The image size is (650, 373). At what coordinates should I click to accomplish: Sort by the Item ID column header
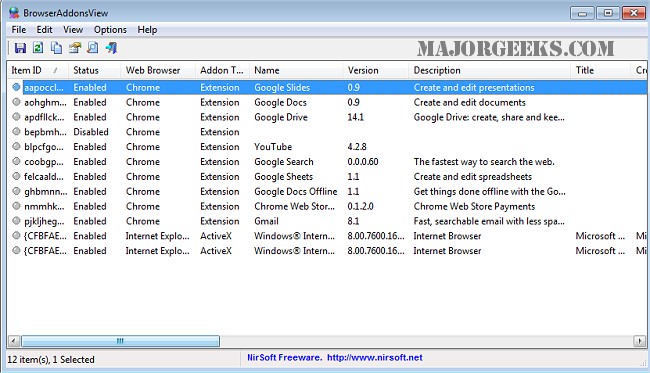[38, 70]
